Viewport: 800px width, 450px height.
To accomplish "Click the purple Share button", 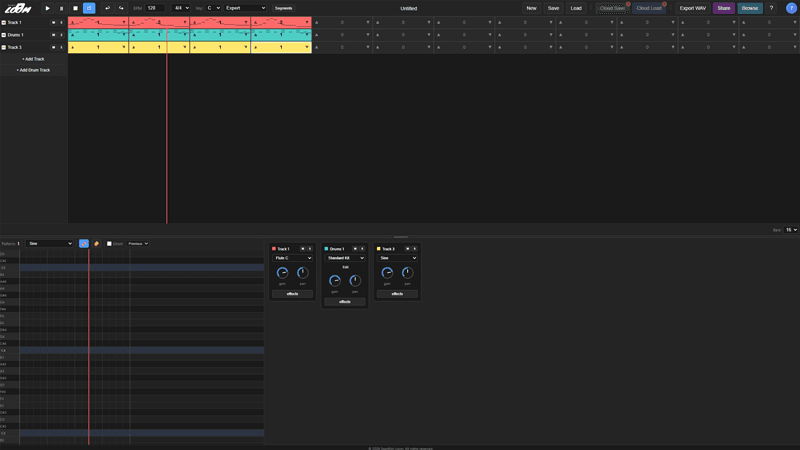I will point(723,8).
